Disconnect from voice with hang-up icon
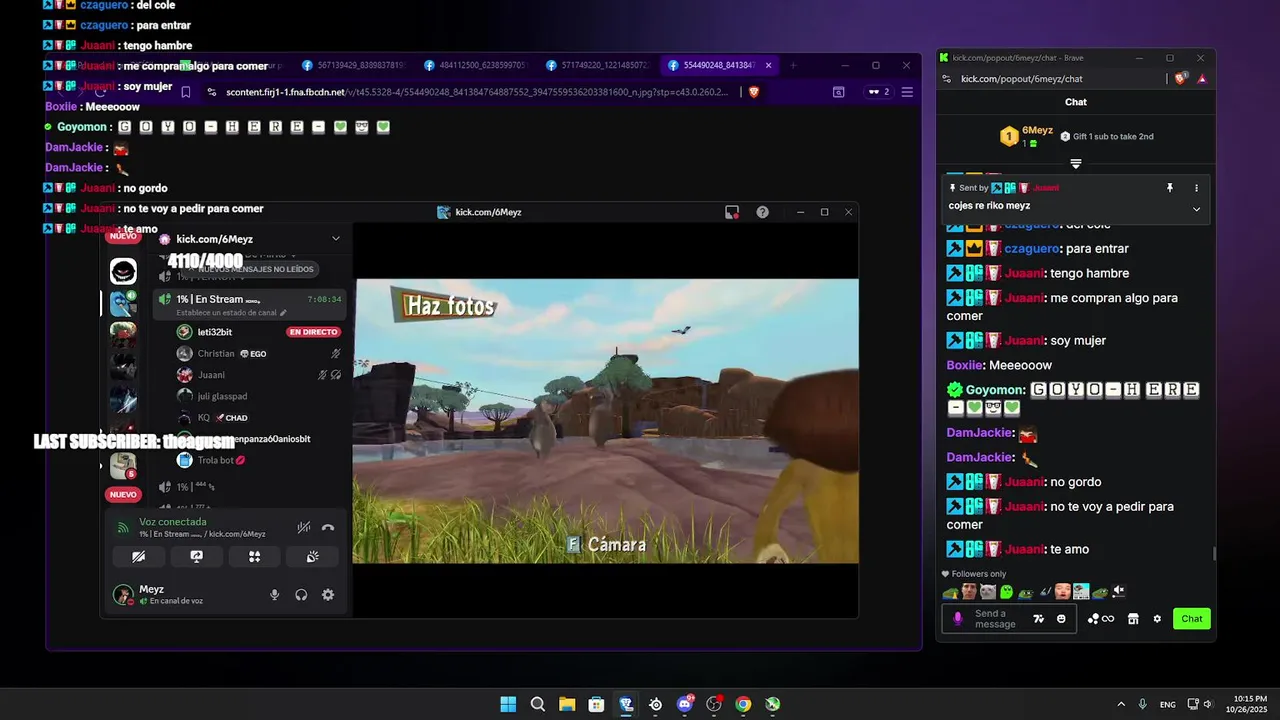 point(328,527)
